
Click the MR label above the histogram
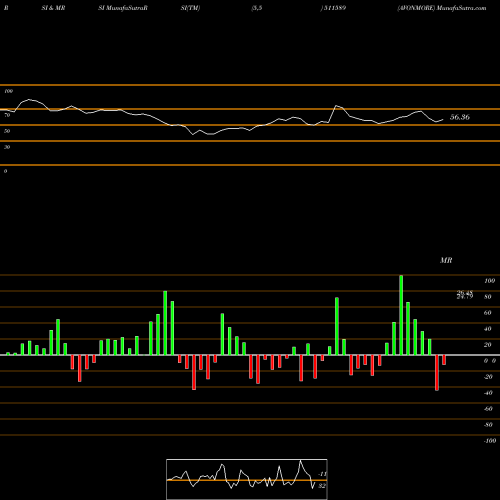(446, 260)
